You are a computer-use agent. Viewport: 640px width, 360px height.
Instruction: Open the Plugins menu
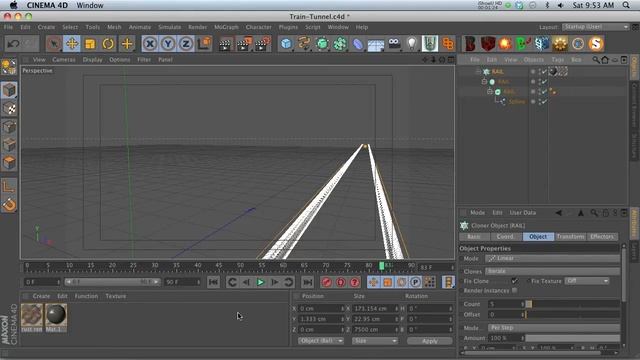[288, 27]
